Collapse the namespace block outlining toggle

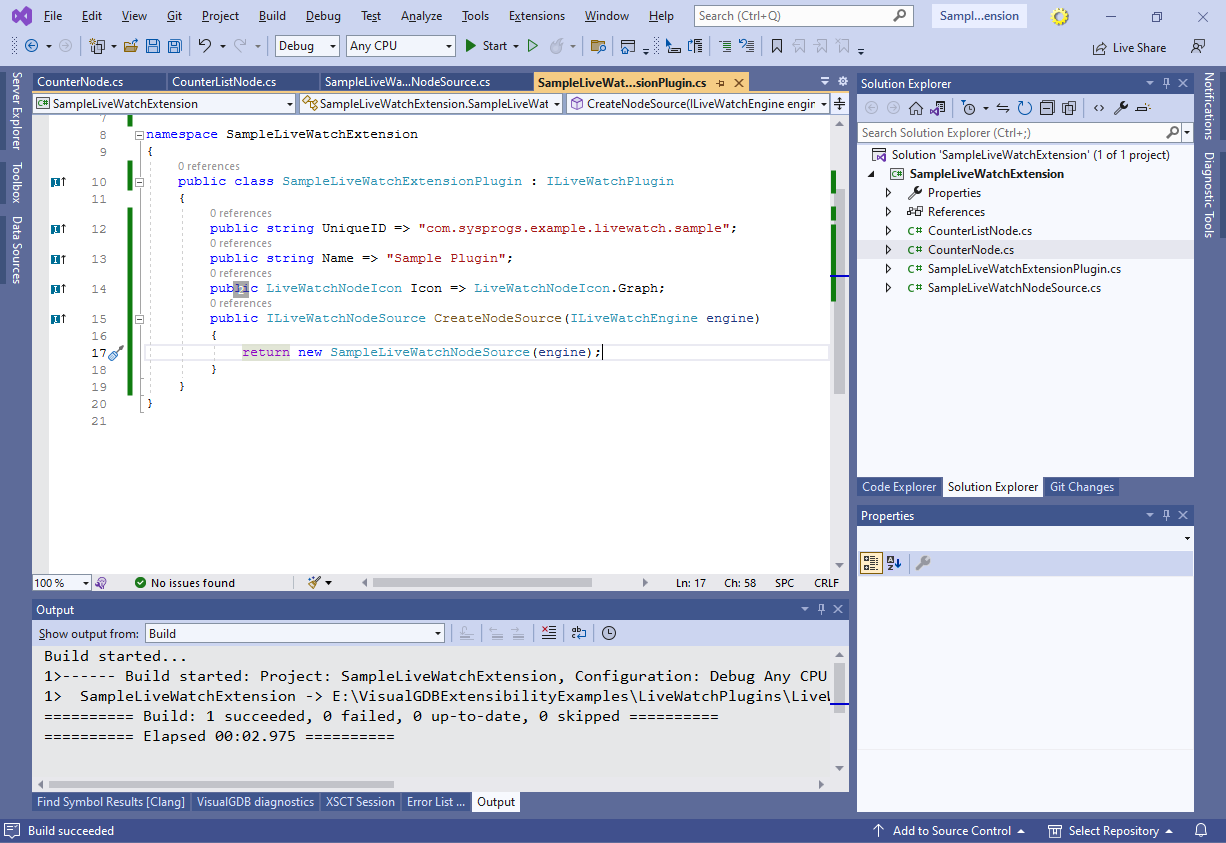point(139,134)
